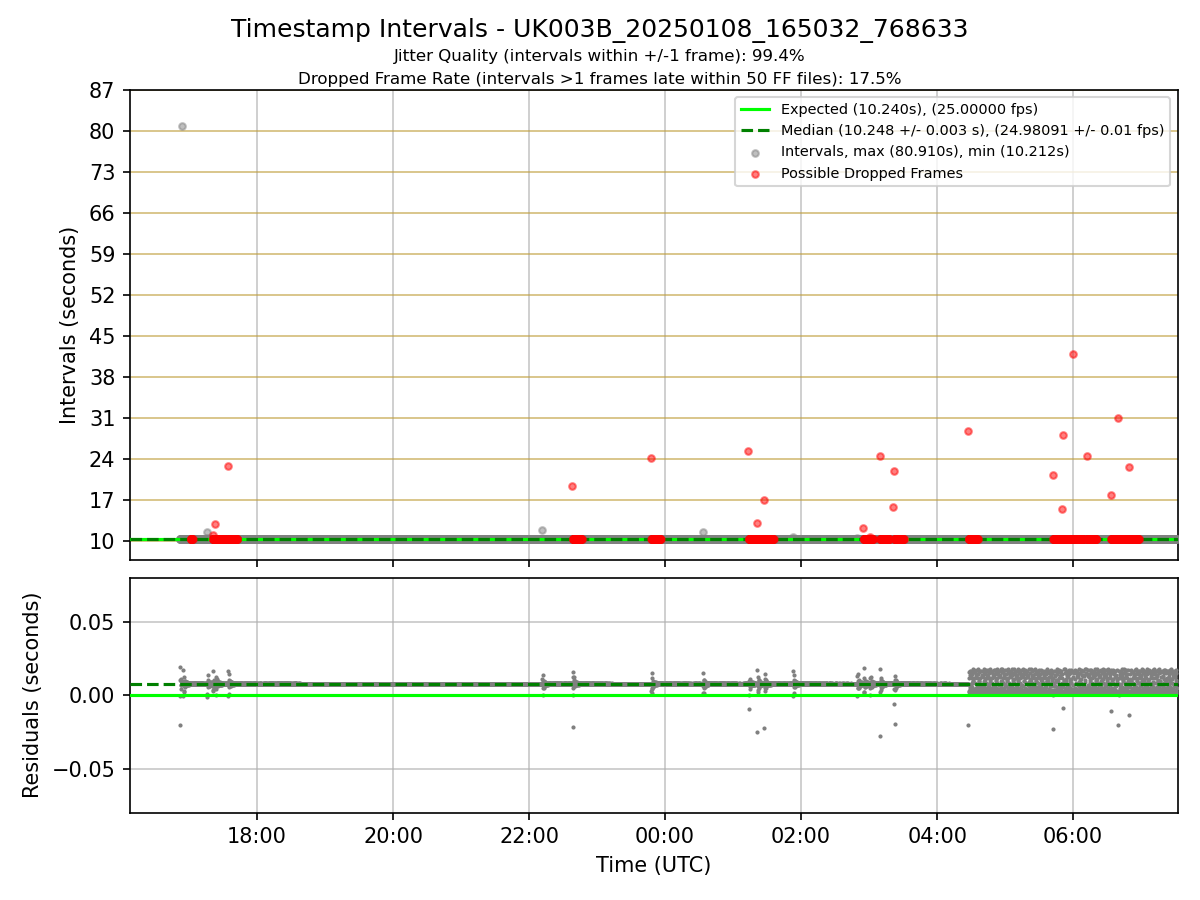Image resolution: width=1200 pixels, height=900 pixels.
Task: Click legend entry 'Median (10.248 +/- 0.003 s)'
Action: [x=972, y=130]
